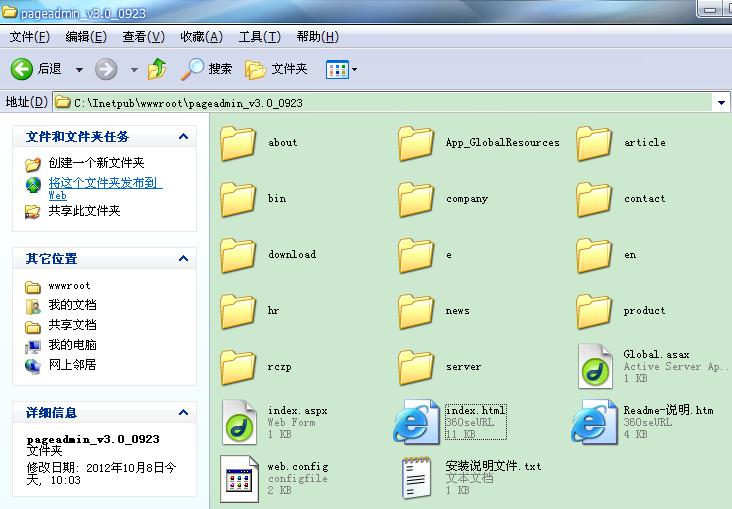The height and width of the screenshot is (509, 732).
Task: Open the Global.asax file icon
Action: tap(597, 367)
